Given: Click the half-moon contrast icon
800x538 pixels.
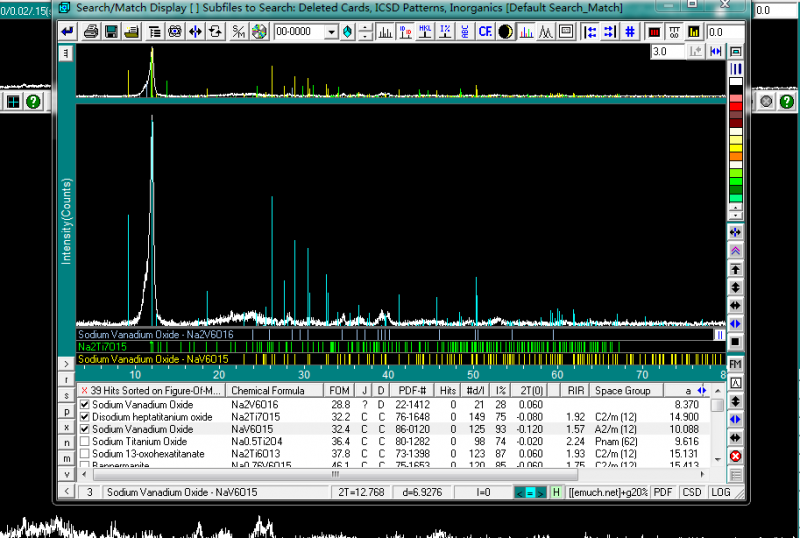Looking at the screenshot, I should pos(505,32).
